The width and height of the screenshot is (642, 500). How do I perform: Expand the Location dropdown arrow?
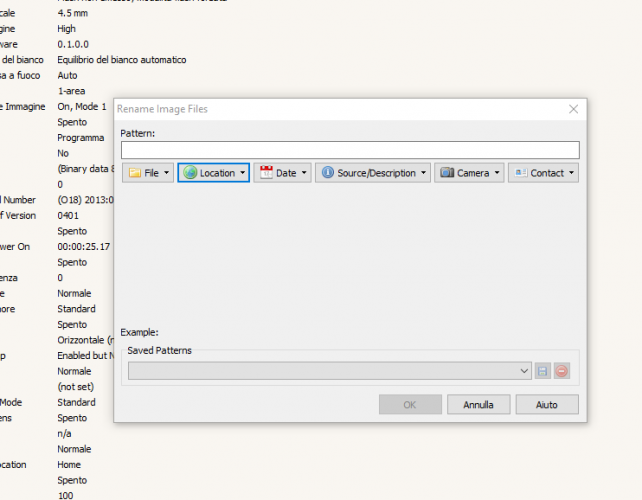pyautogui.click(x=242, y=173)
